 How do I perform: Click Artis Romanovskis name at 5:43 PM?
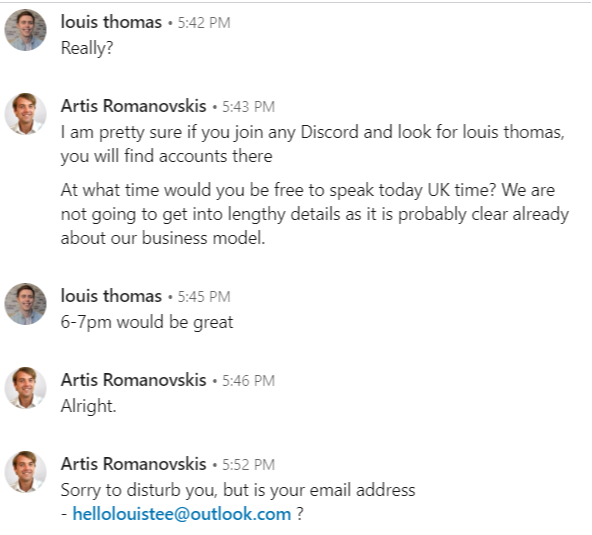[134, 106]
